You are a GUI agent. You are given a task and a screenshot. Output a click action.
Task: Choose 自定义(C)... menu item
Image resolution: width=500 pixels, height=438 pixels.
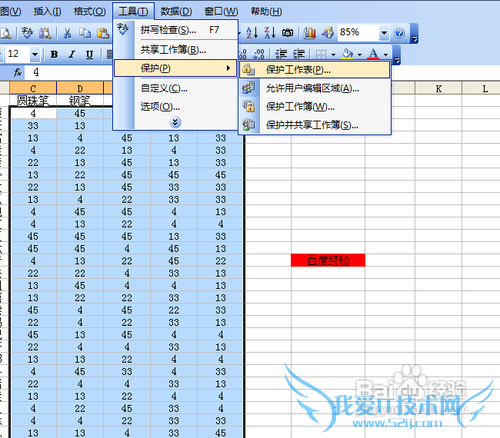coord(176,88)
